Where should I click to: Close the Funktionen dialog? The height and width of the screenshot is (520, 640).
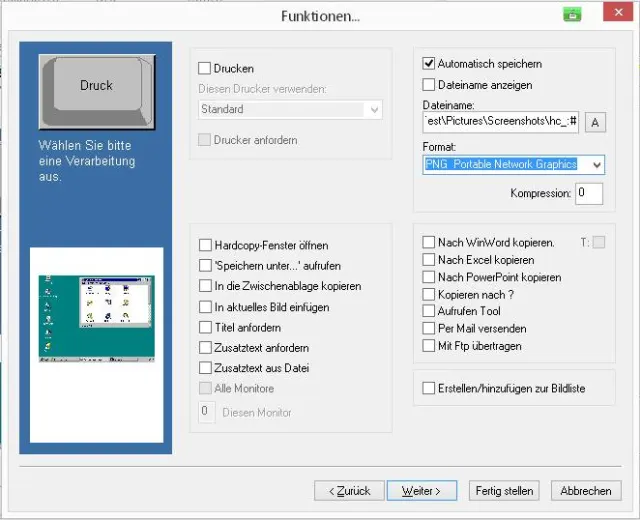(x=618, y=12)
